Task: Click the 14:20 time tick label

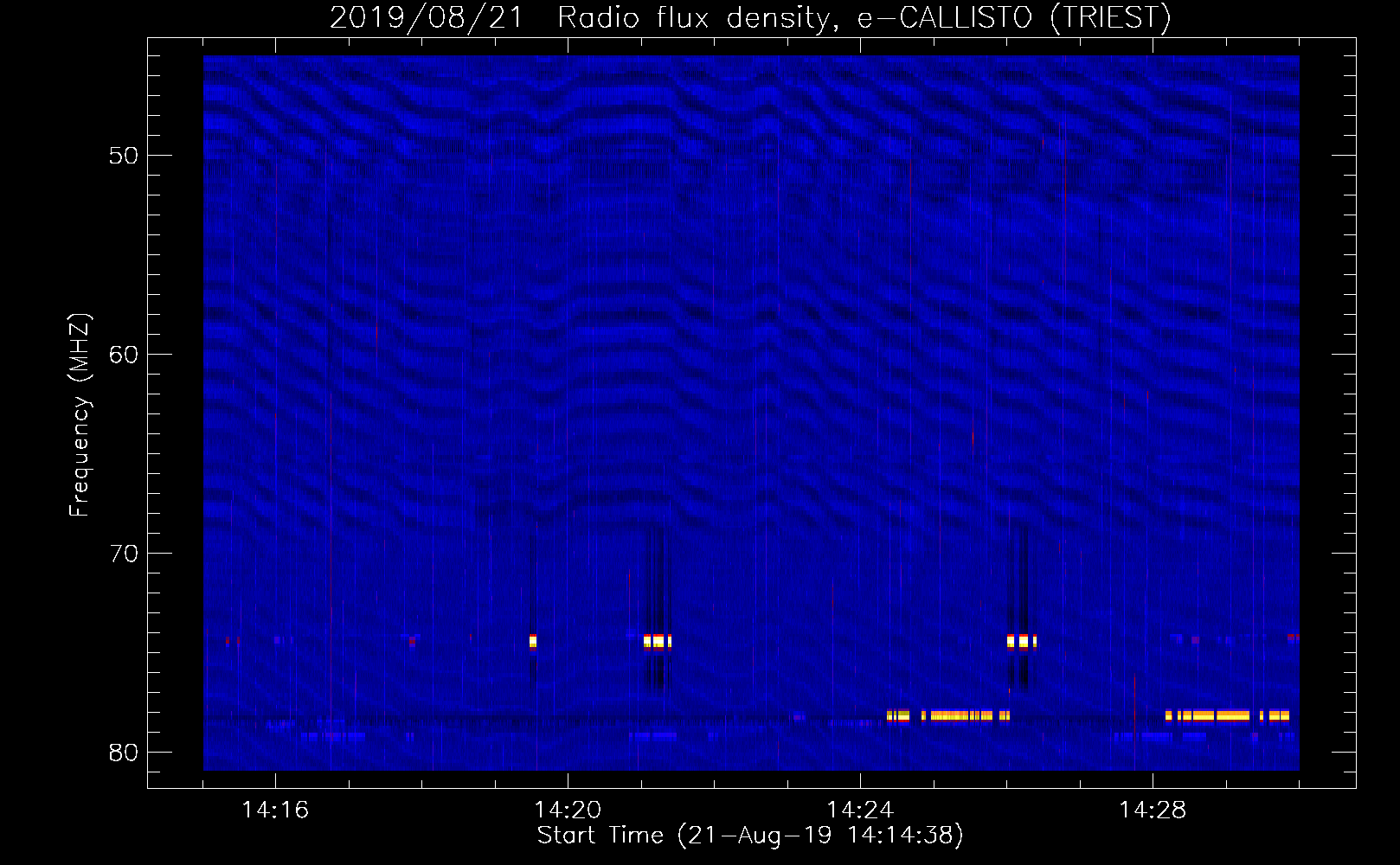Action: 568,811
